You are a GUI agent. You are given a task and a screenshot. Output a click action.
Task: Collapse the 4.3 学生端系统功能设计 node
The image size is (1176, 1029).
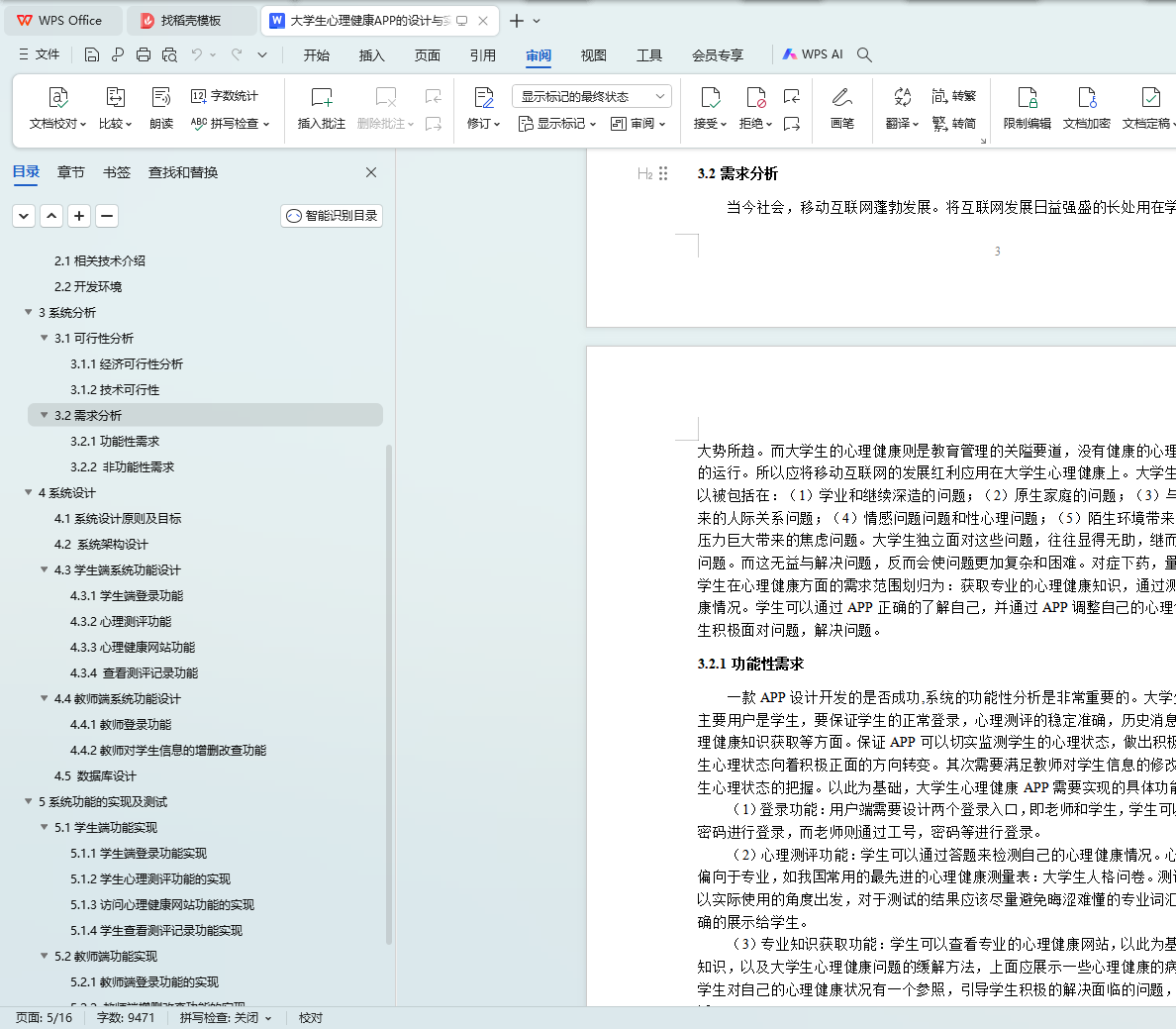click(x=45, y=569)
